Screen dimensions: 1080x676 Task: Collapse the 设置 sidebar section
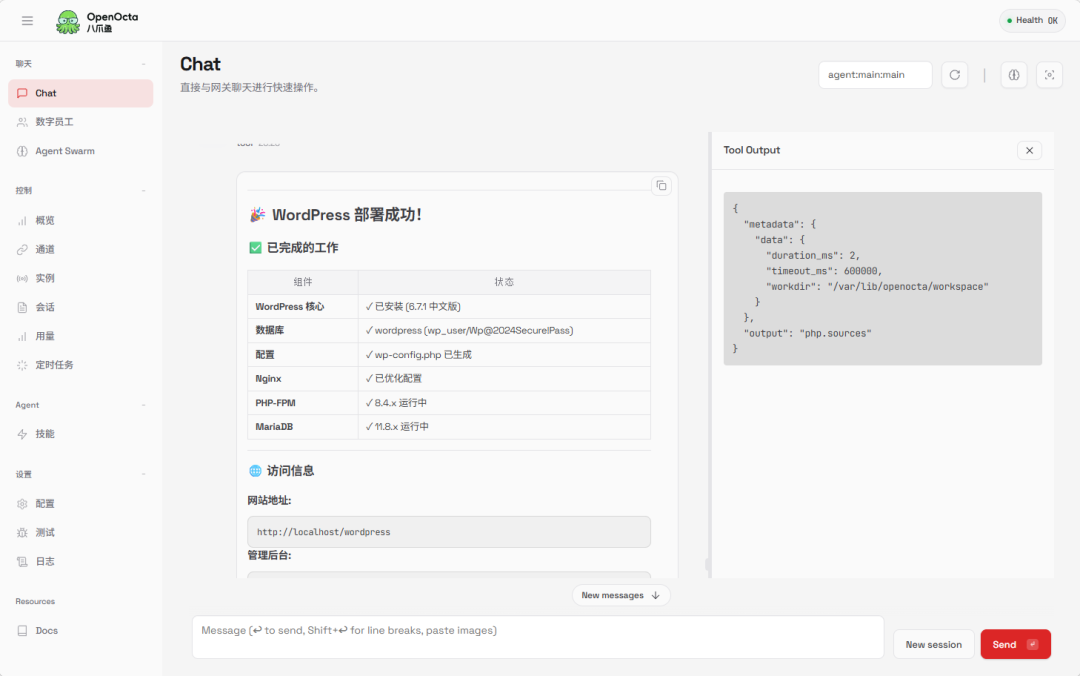pyautogui.click(x=143, y=474)
